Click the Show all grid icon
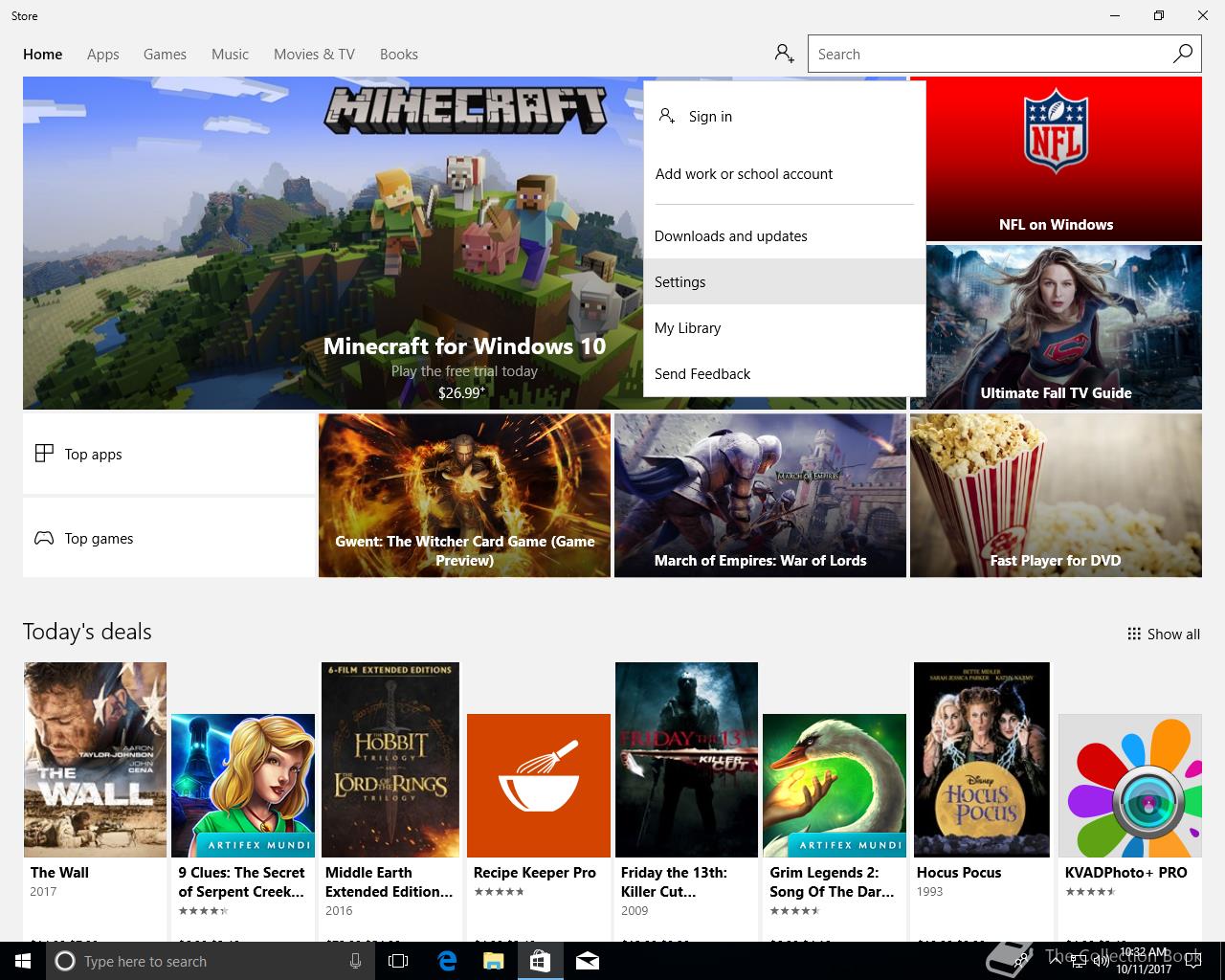 (x=1134, y=634)
